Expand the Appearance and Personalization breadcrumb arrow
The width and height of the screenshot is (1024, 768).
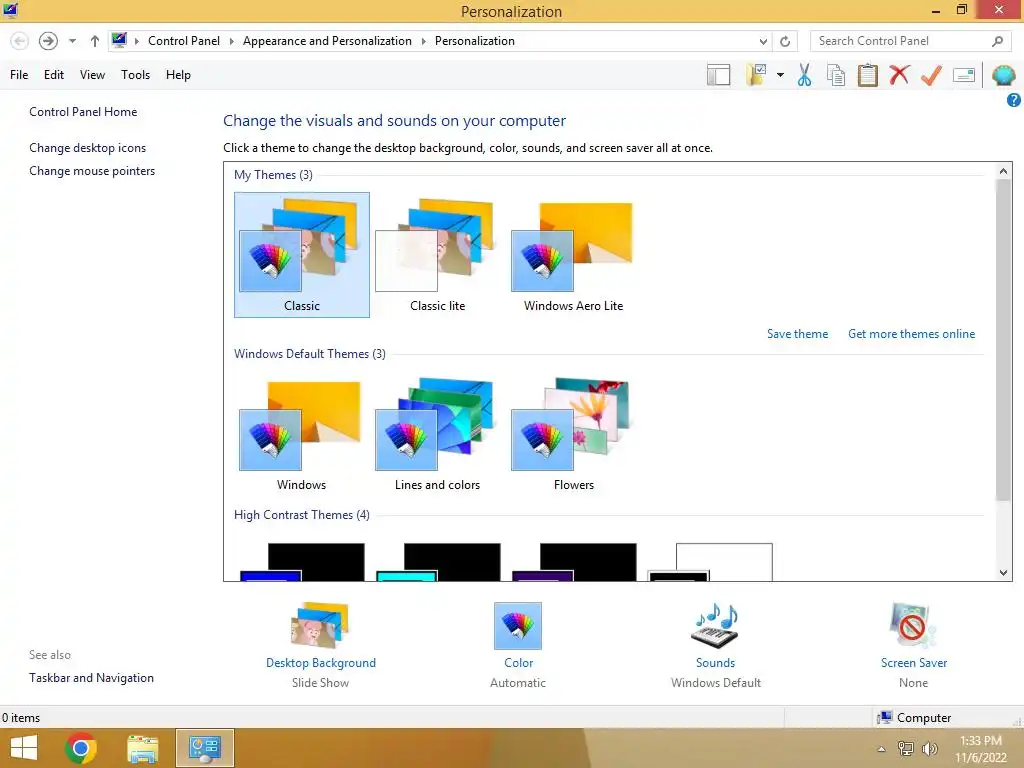click(423, 41)
